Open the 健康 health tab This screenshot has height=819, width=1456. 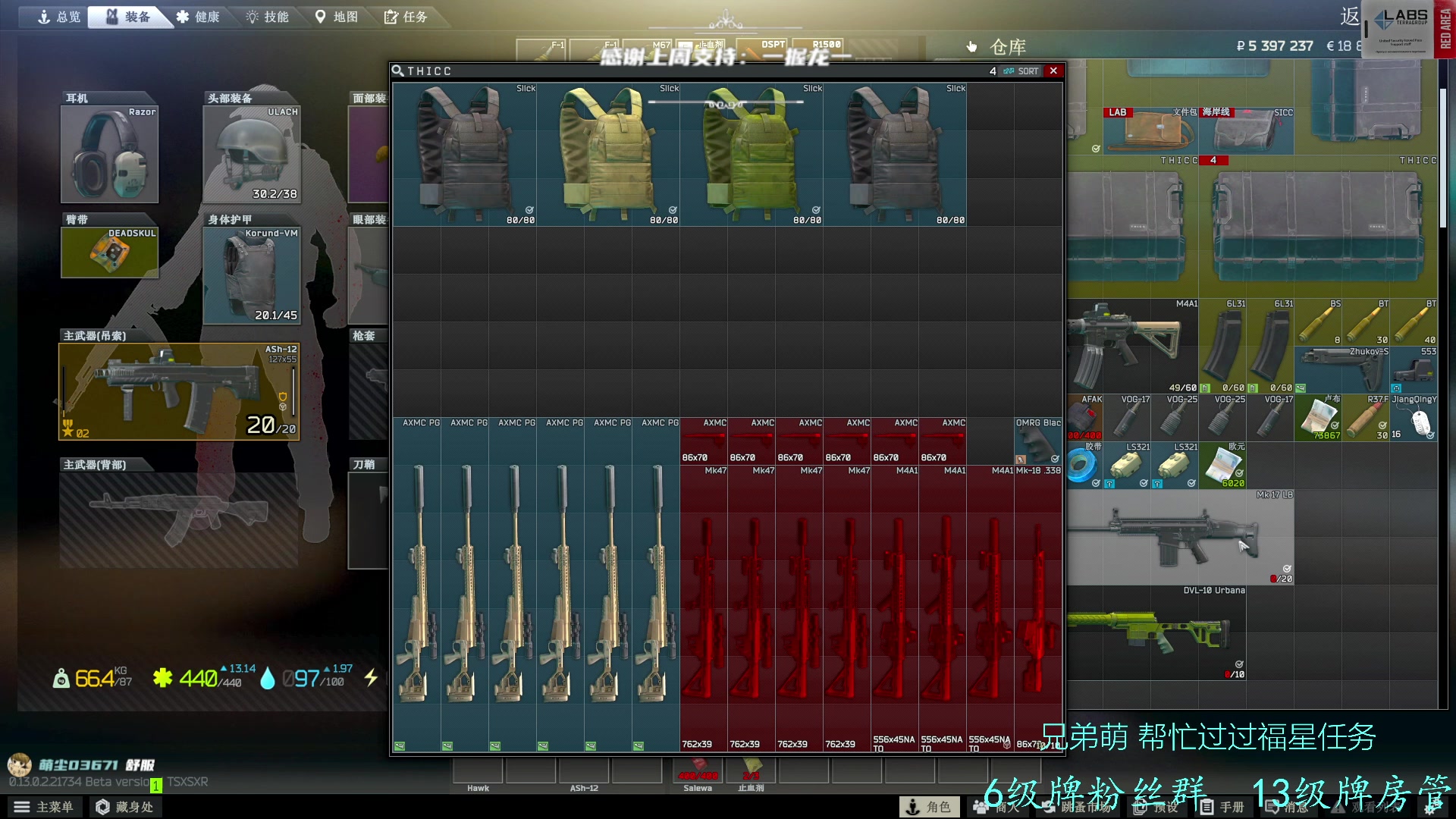coord(197,17)
